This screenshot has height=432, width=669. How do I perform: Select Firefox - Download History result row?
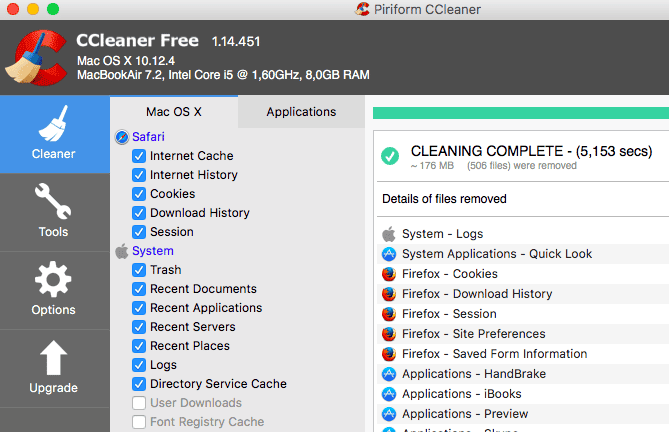[523, 294]
